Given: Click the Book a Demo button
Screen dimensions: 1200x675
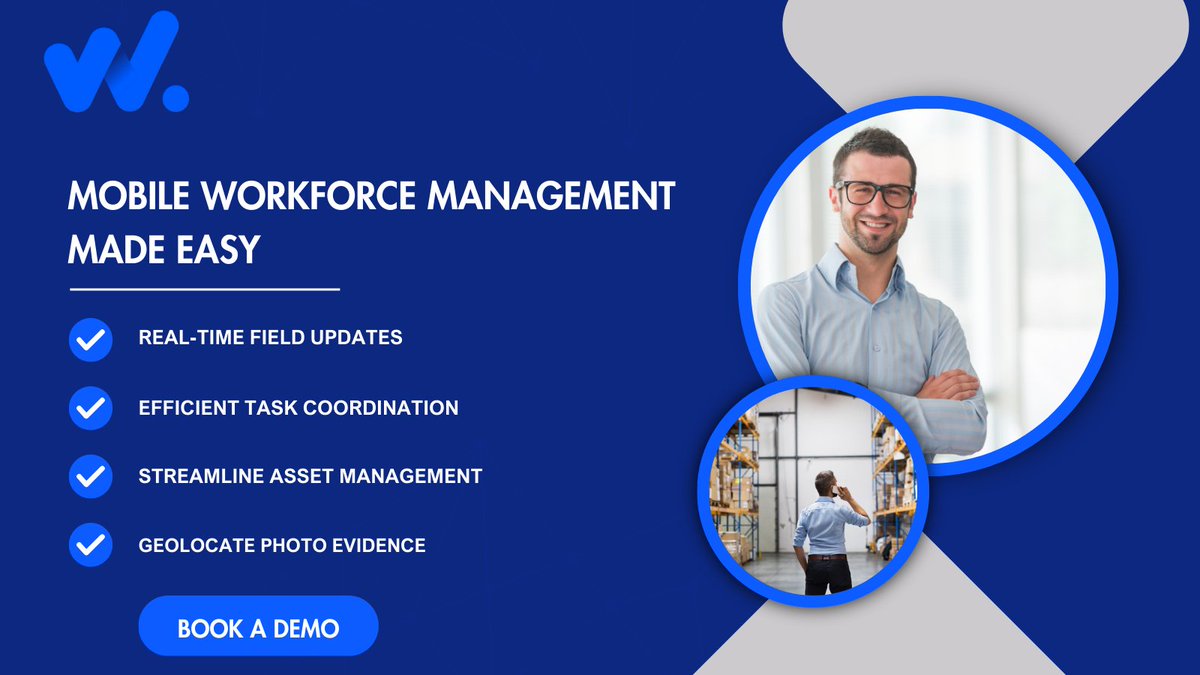Looking at the screenshot, I should [258, 627].
